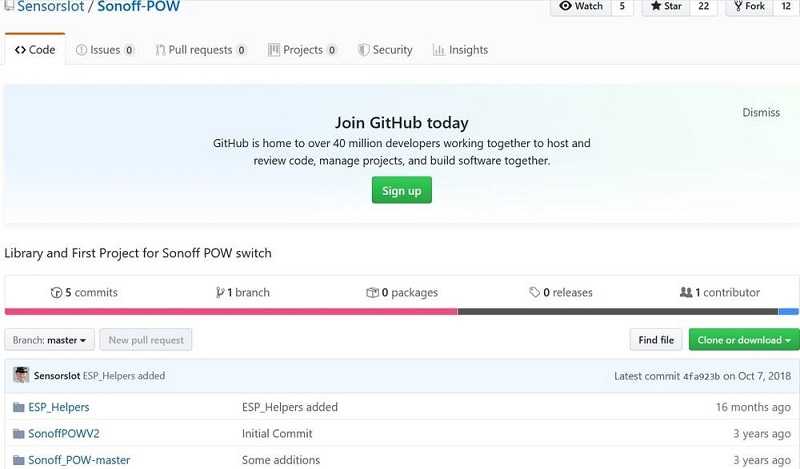
Task: Open the commits history clock icon
Action: pos(56,293)
